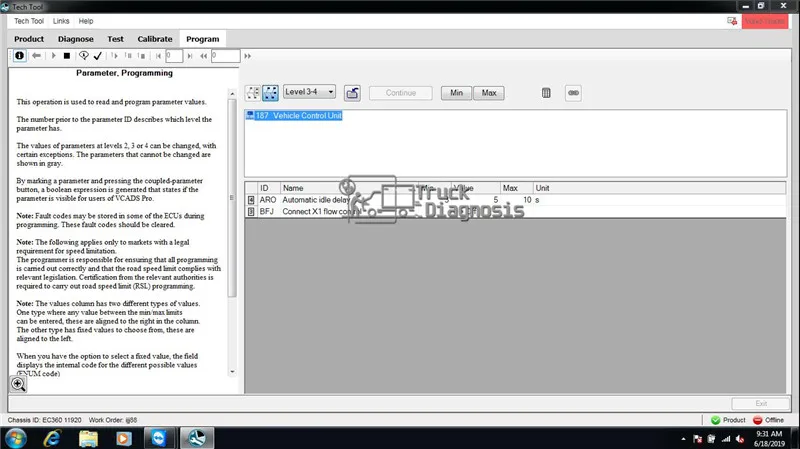Stop the operation with the square icon
The height and width of the screenshot is (449, 800).
(x=67, y=56)
